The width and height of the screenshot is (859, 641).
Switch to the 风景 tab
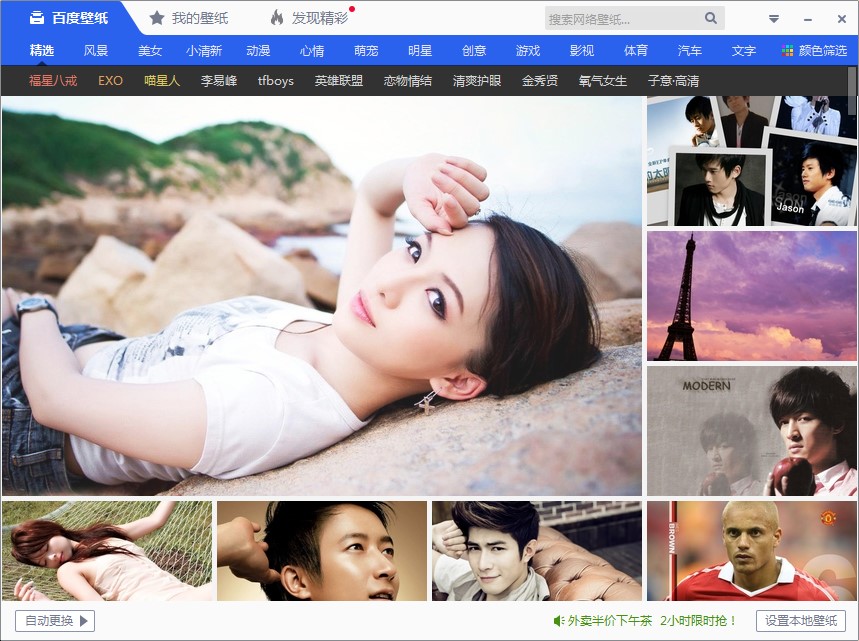click(96, 50)
